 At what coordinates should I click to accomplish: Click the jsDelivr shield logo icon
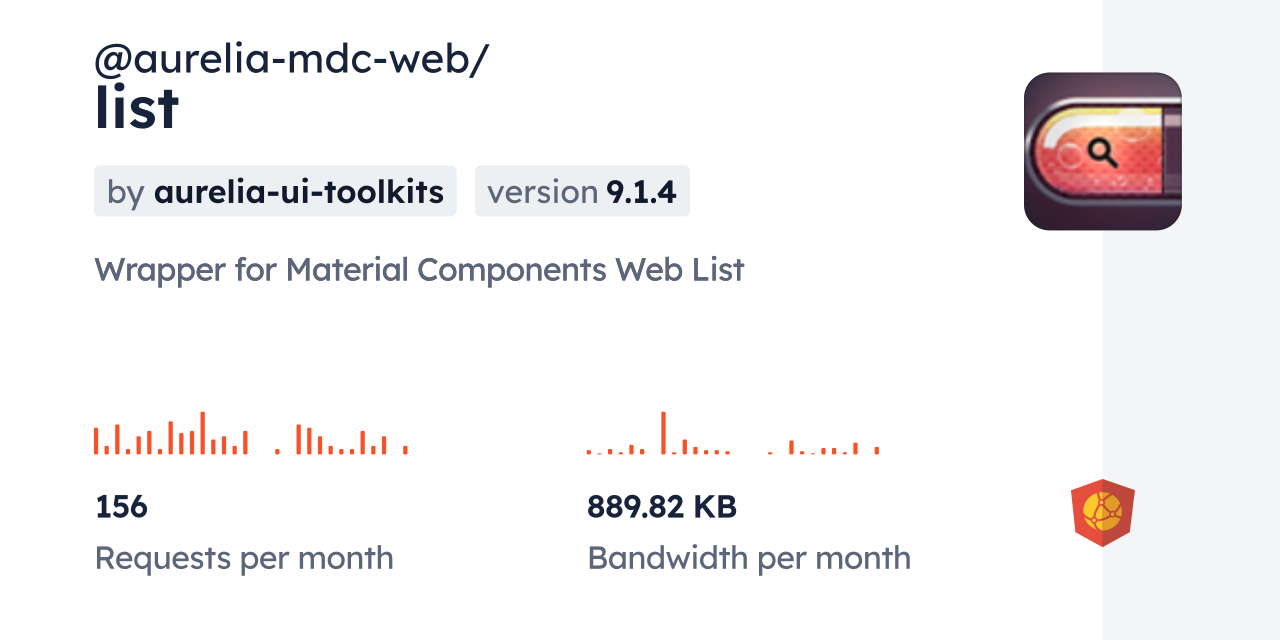[1102, 513]
